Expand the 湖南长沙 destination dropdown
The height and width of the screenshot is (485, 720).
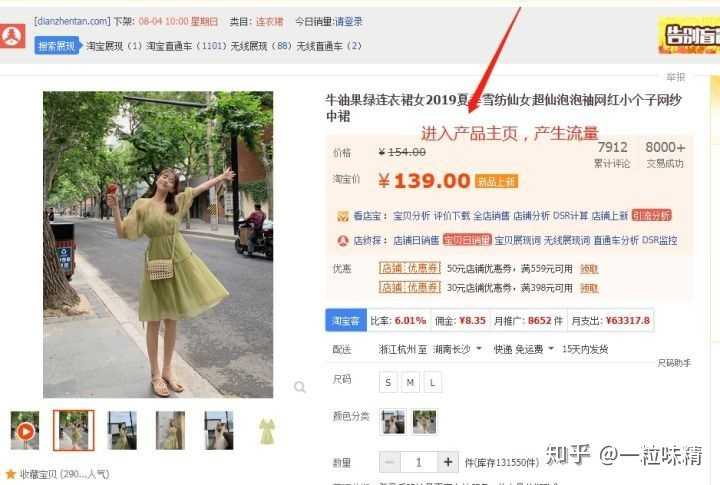pyautogui.click(x=457, y=349)
